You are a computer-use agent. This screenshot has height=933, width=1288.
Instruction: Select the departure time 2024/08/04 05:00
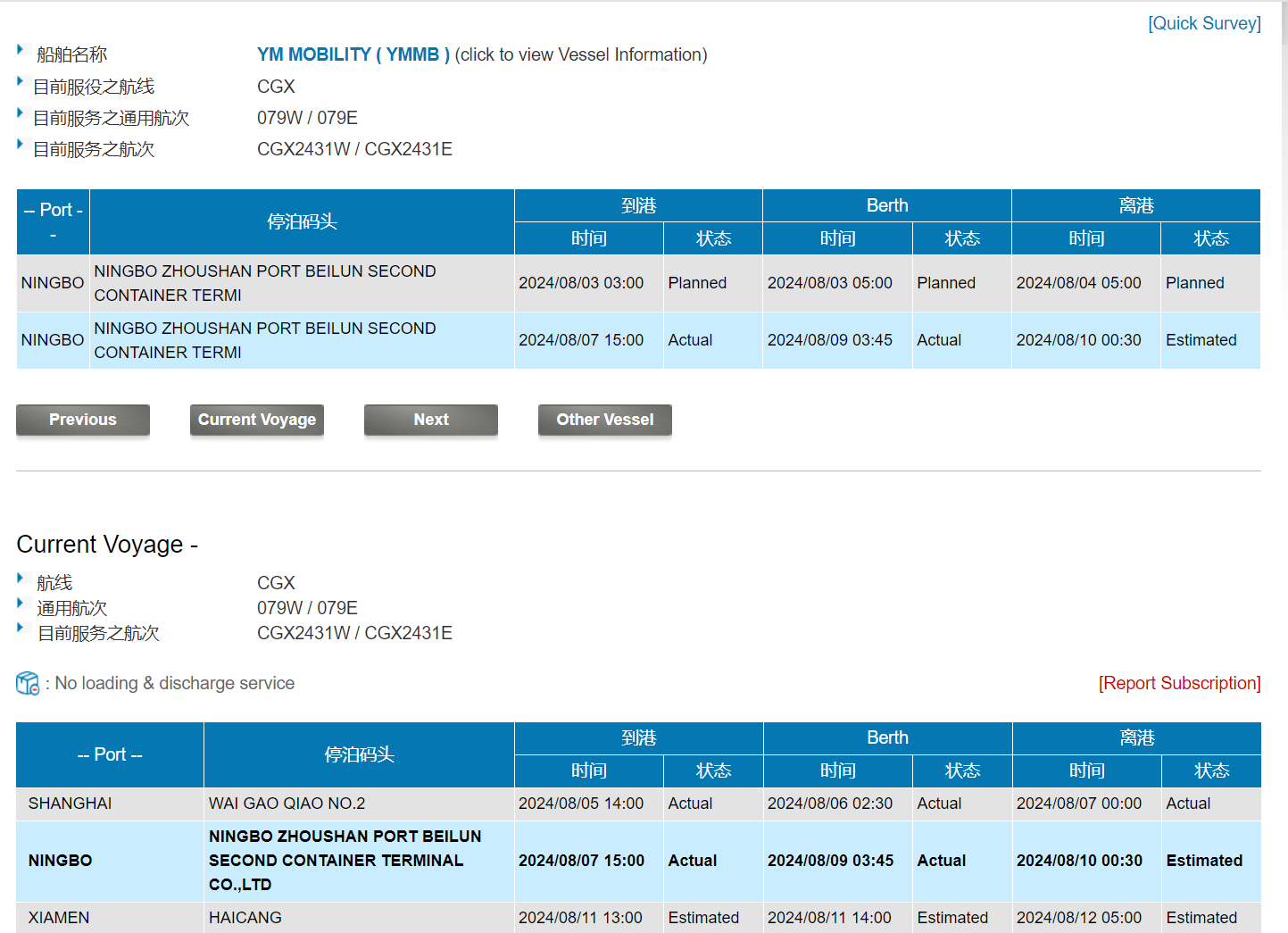[x=1079, y=283]
